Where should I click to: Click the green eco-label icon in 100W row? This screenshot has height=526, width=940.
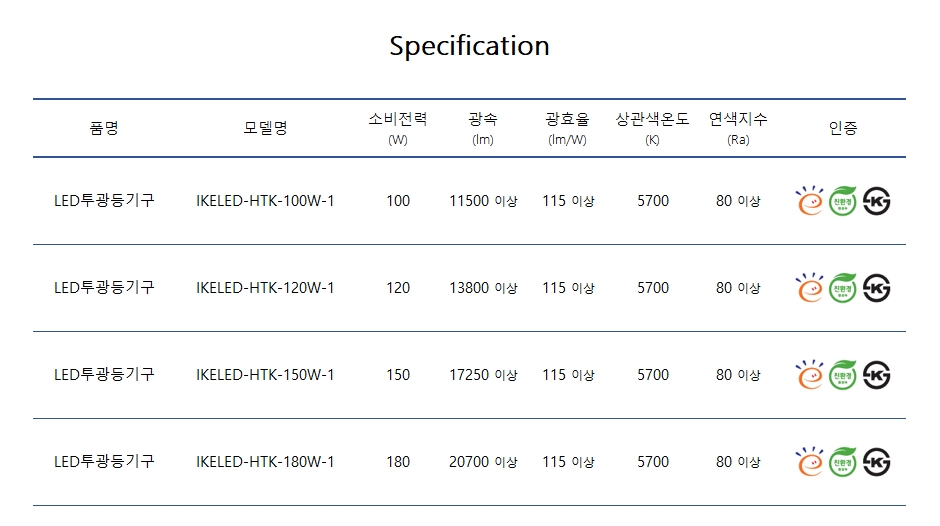coord(843,201)
